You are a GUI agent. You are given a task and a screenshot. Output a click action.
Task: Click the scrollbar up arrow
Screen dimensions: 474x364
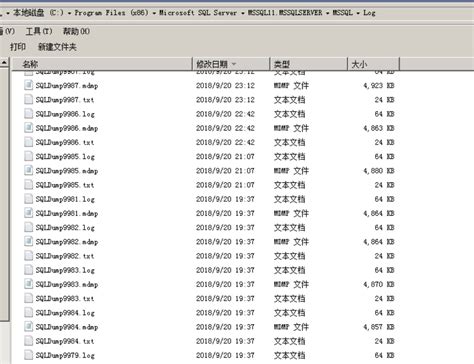click(x=4, y=62)
